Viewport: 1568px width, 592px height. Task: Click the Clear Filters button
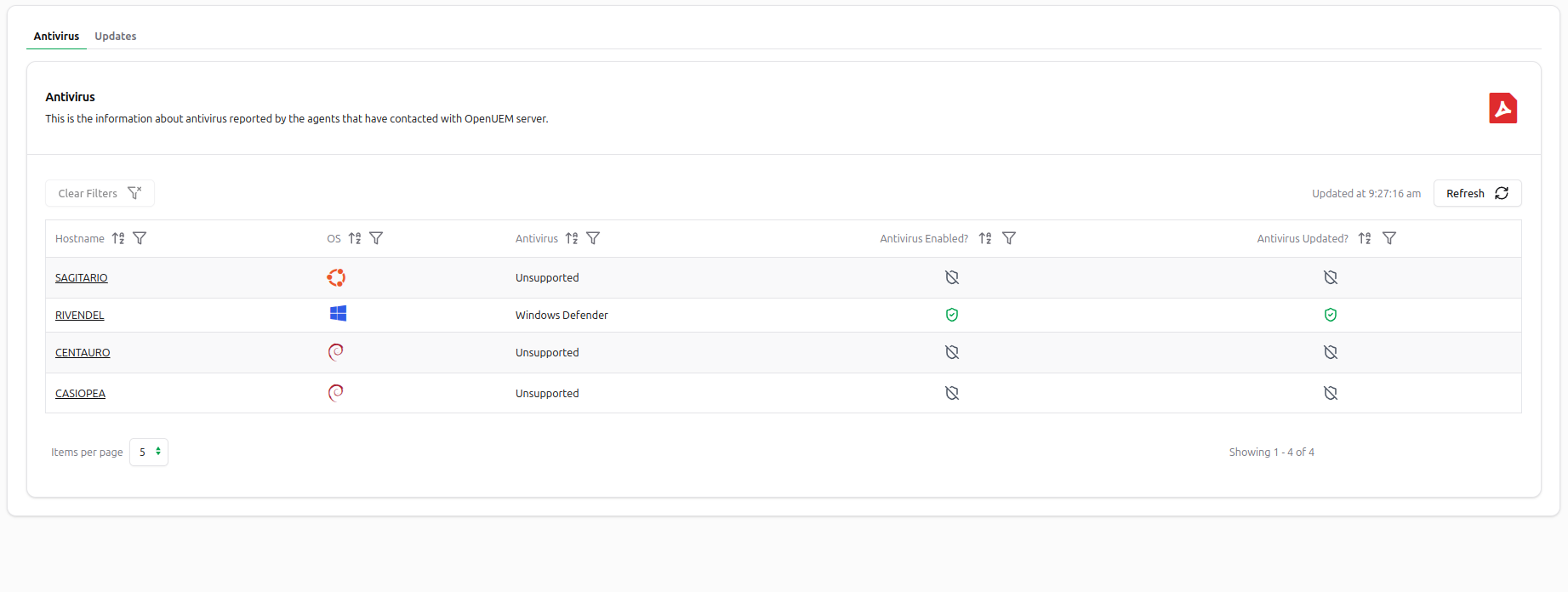(x=100, y=193)
